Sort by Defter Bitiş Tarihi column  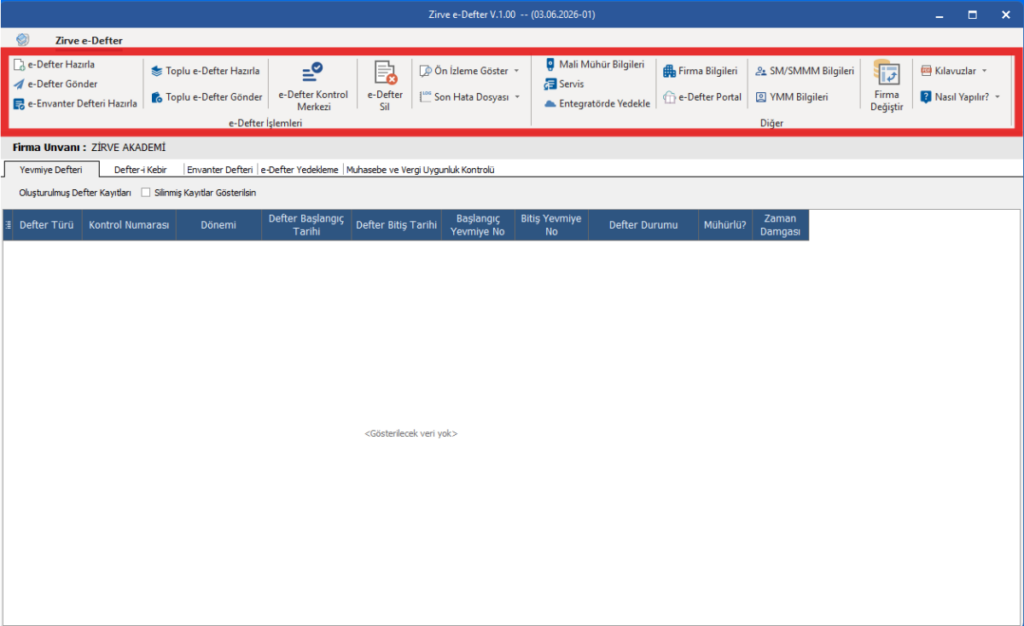[x=396, y=225]
